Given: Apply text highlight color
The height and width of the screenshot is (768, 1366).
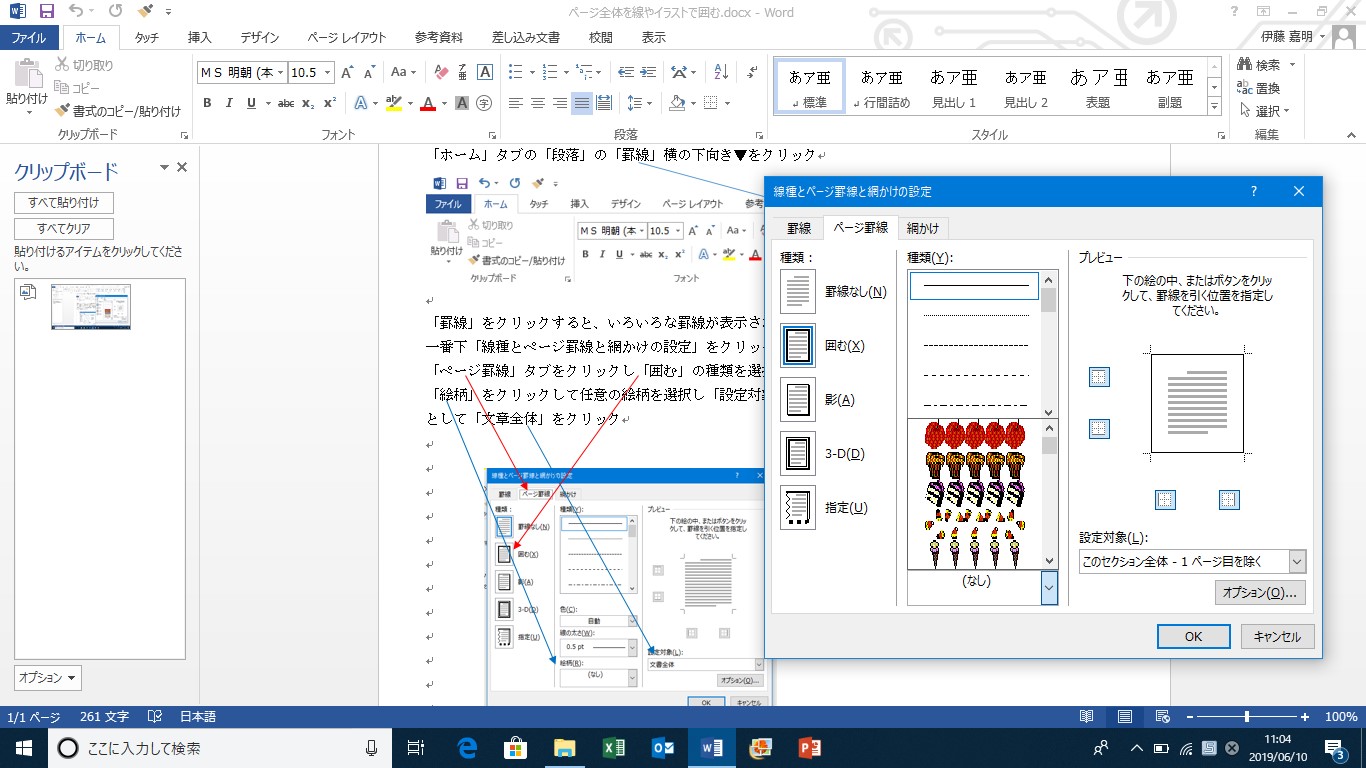Looking at the screenshot, I should point(392,103).
